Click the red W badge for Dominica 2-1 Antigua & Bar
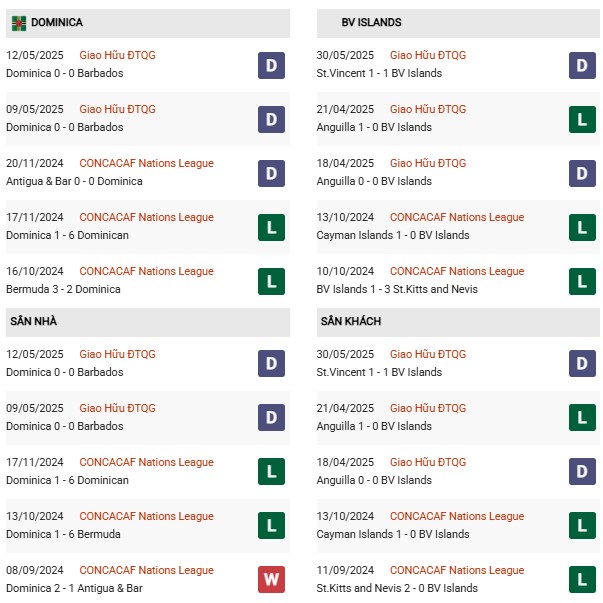This screenshot has width=603, height=603. pyautogui.click(x=271, y=579)
